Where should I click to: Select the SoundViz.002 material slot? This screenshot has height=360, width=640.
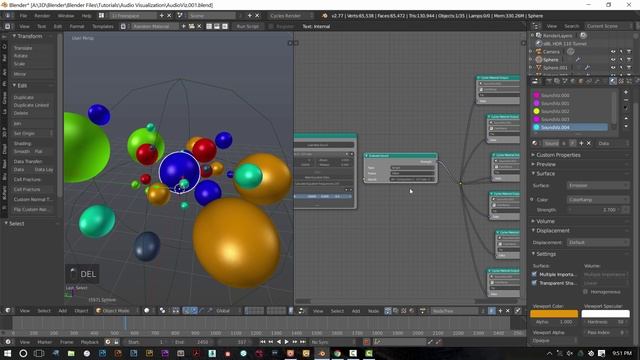point(570,111)
